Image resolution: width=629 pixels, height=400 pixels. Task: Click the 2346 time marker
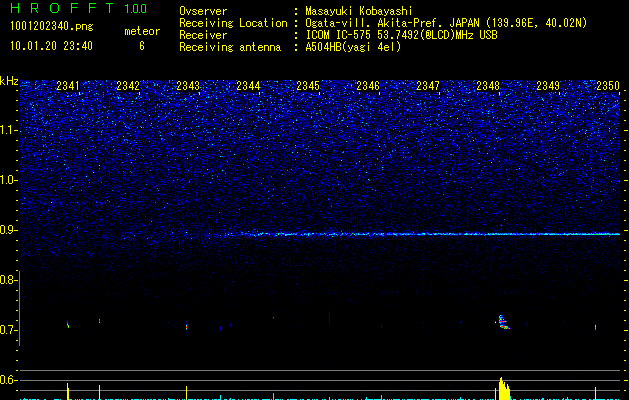click(x=368, y=86)
